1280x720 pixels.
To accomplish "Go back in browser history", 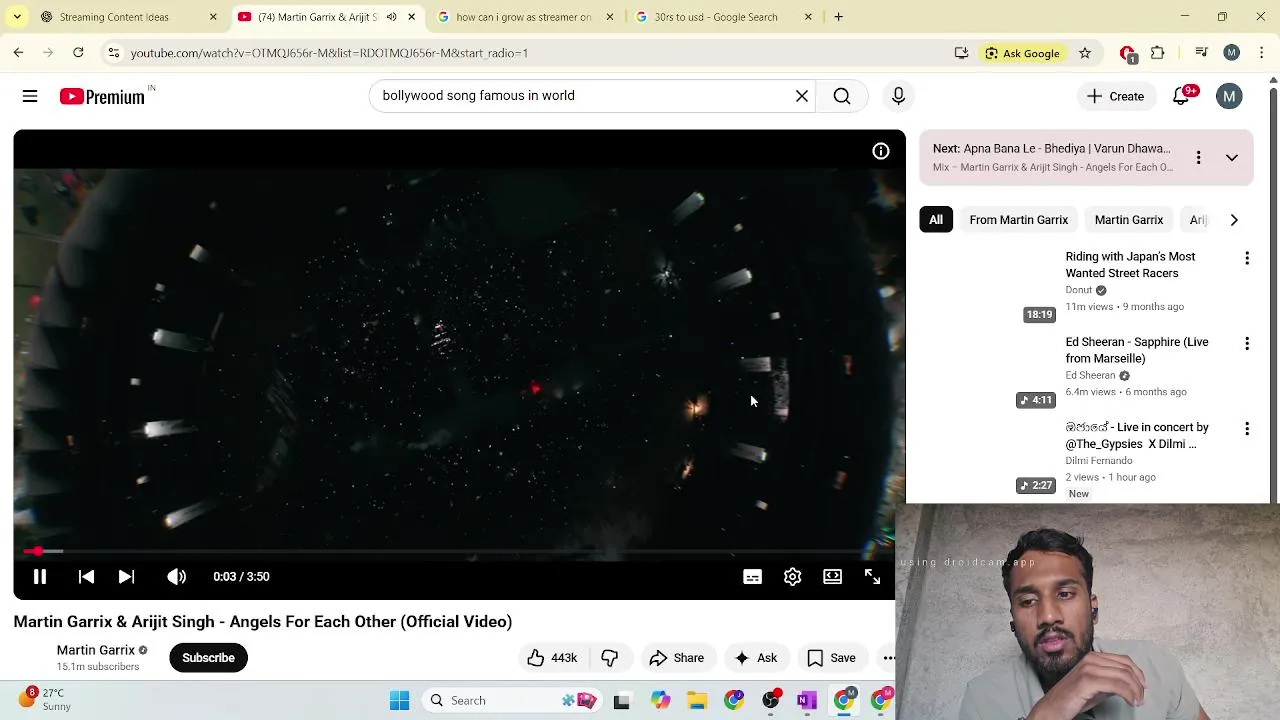I will pos(19,53).
